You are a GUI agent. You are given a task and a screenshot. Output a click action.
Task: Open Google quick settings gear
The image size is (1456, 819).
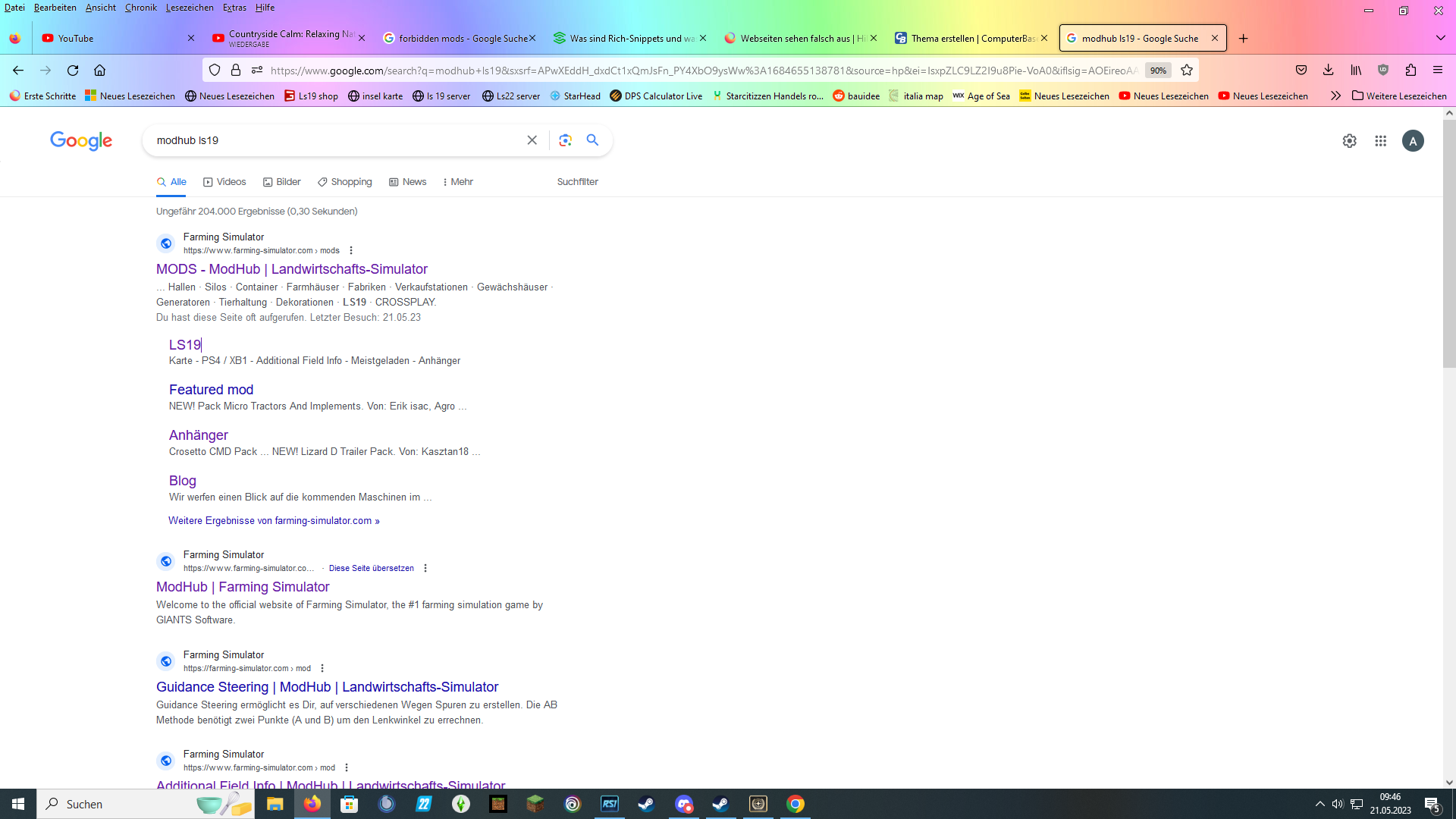[1349, 140]
